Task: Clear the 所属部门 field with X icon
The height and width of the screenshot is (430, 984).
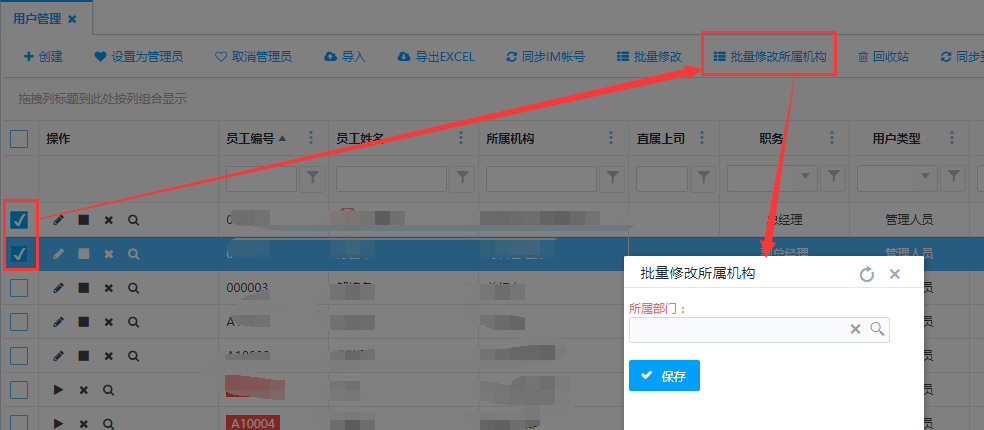Action: click(855, 329)
